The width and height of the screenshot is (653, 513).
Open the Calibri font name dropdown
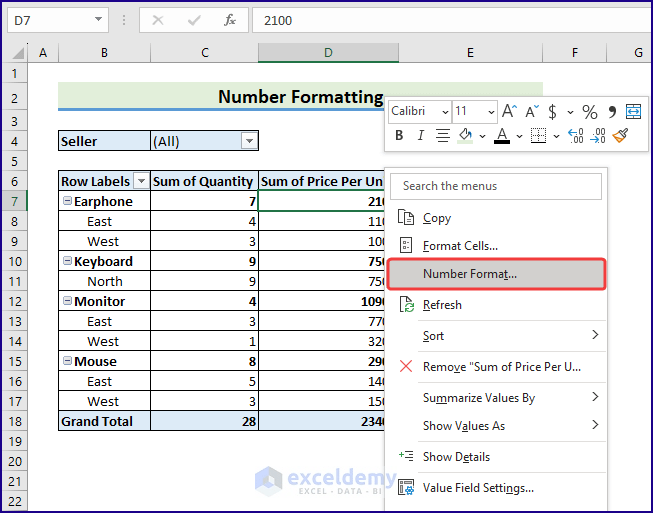click(x=445, y=112)
